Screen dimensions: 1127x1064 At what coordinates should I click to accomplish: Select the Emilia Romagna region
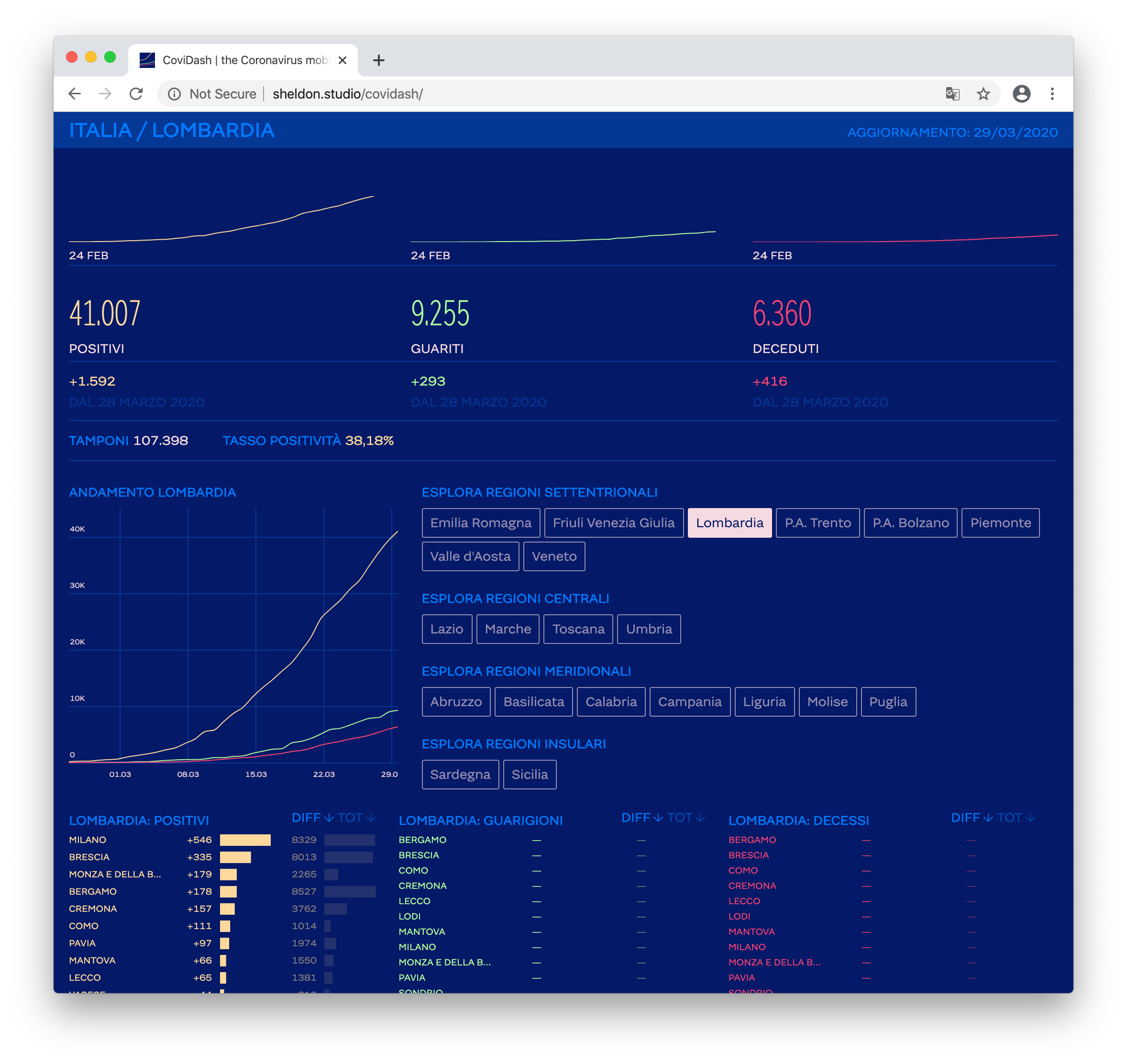[480, 522]
